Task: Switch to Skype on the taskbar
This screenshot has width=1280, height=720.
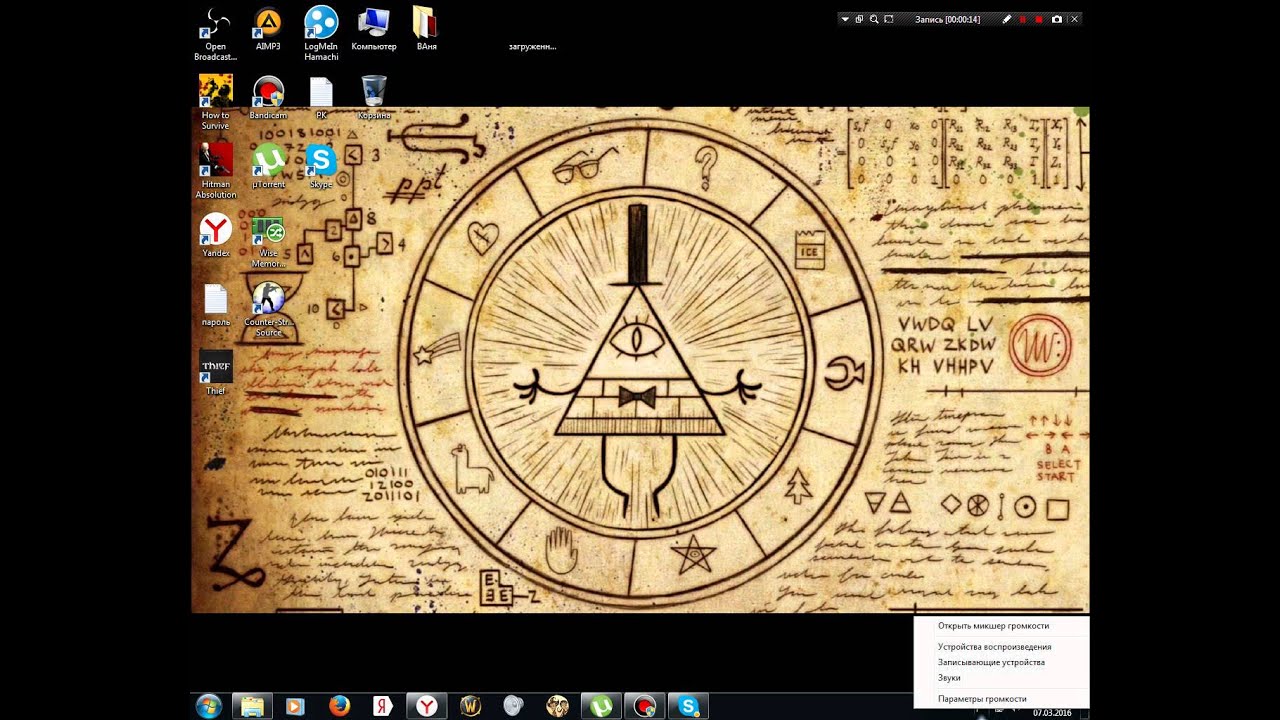Action: click(x=688, y=706)
